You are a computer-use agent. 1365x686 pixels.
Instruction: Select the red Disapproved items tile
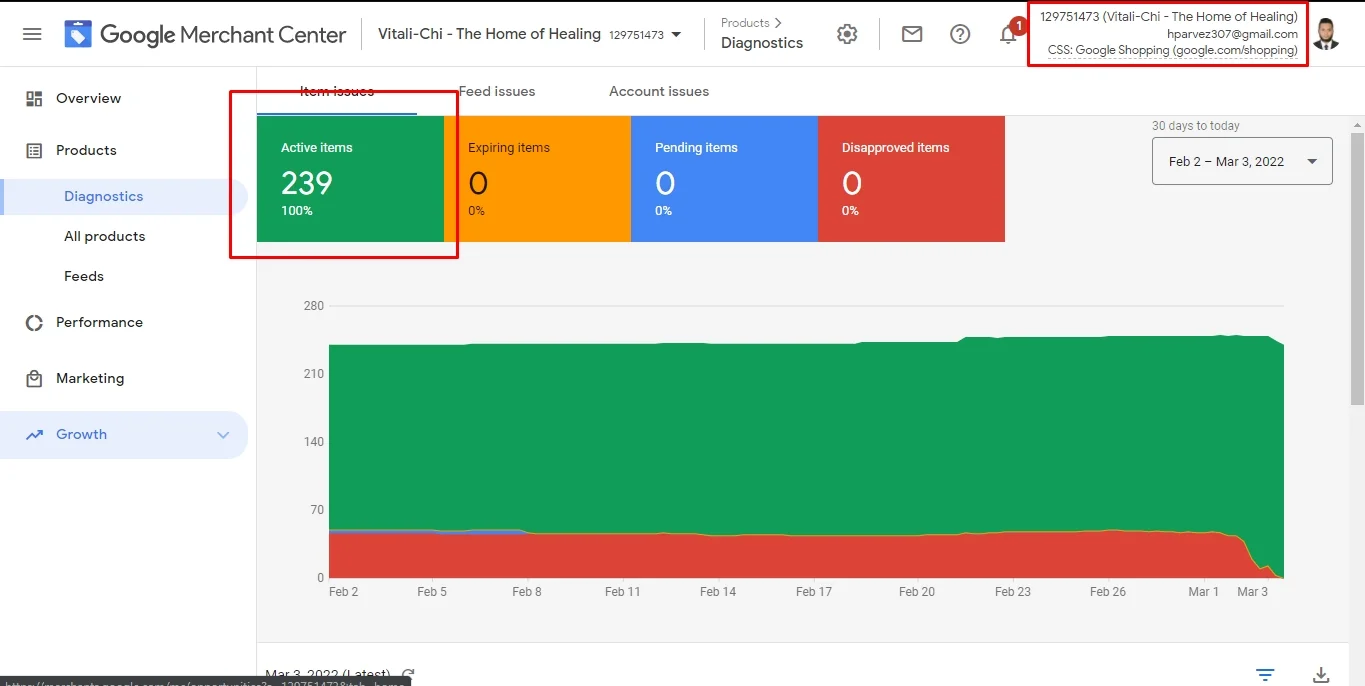point(911,179)
